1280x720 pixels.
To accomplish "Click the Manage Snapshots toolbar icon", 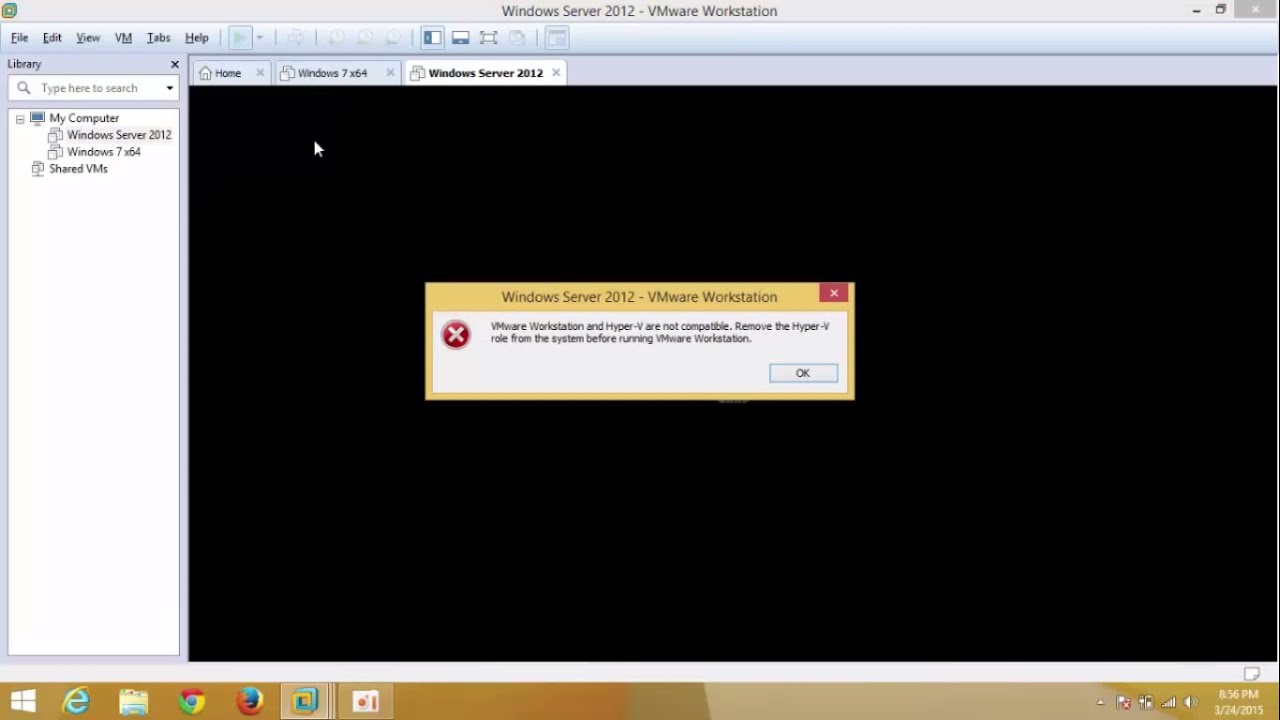I will click(x=393, y=38).
